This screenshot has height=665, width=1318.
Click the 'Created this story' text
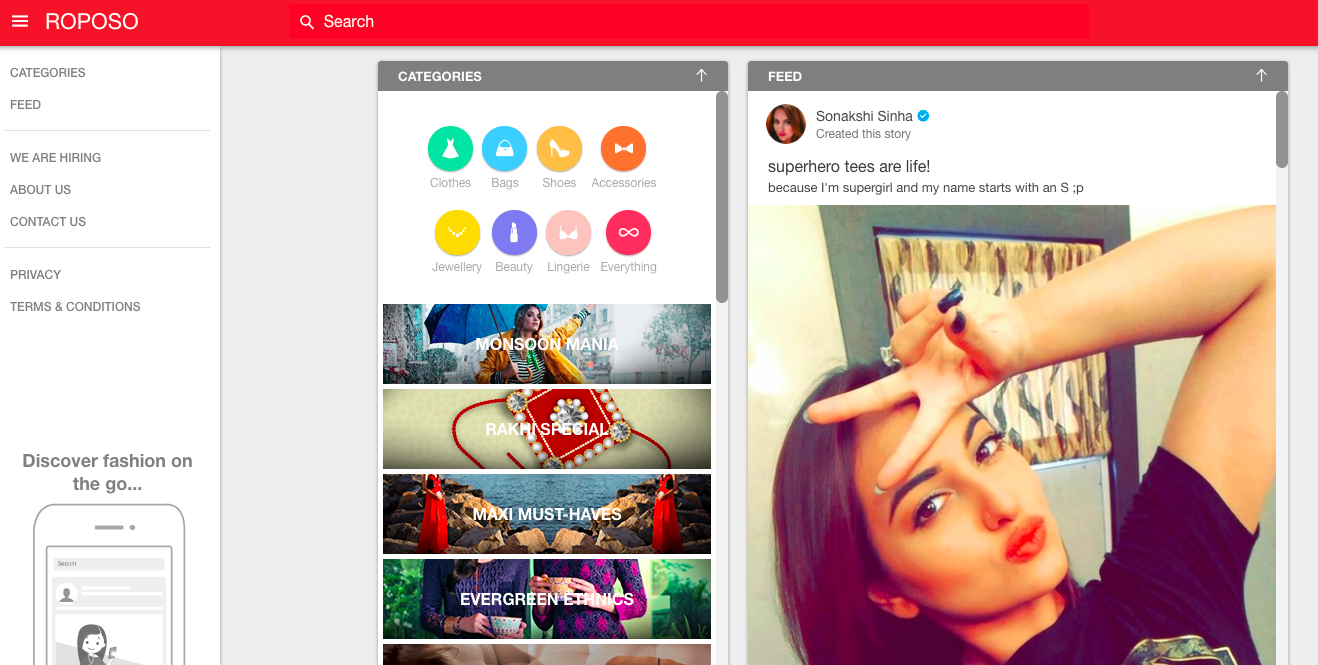(x=863, y=134)
